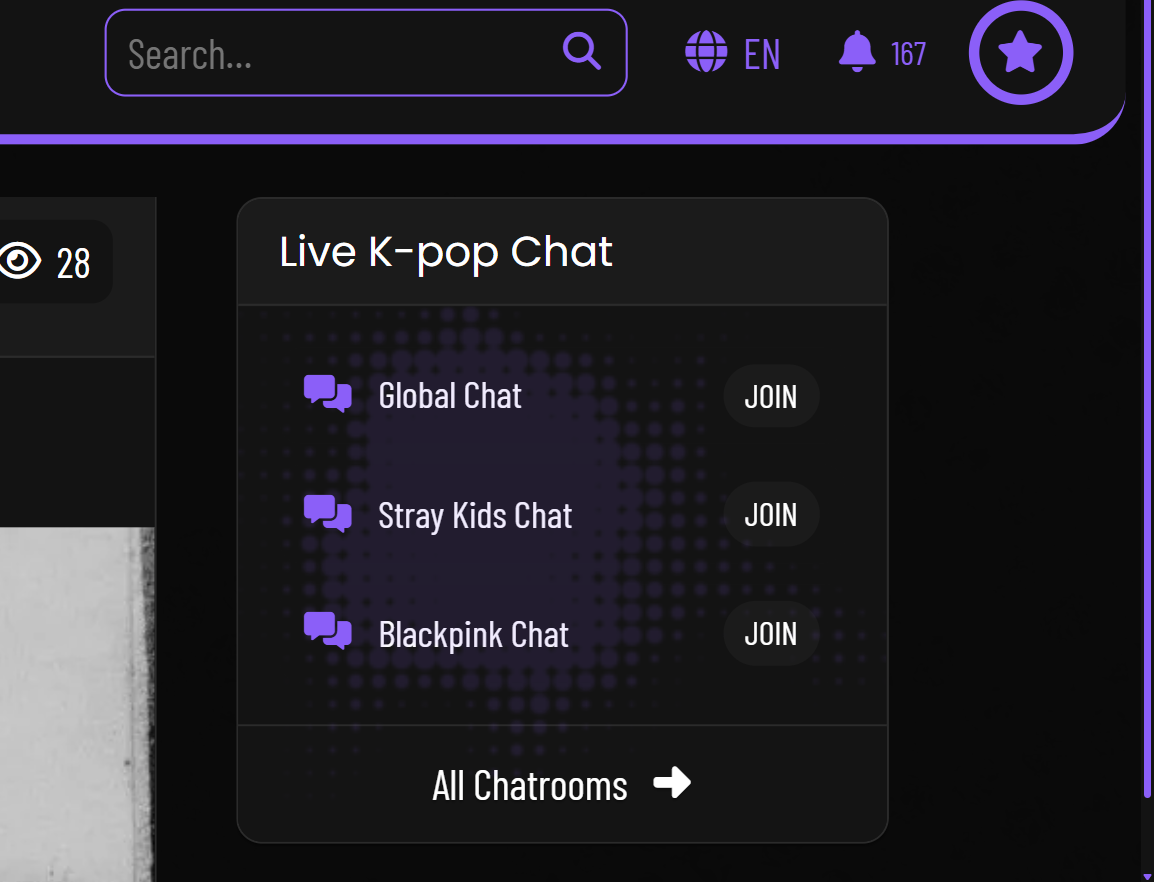Viewport: 1154px width, 882px height.
Task: Click the eye views icon
Action: click(19, 262)
